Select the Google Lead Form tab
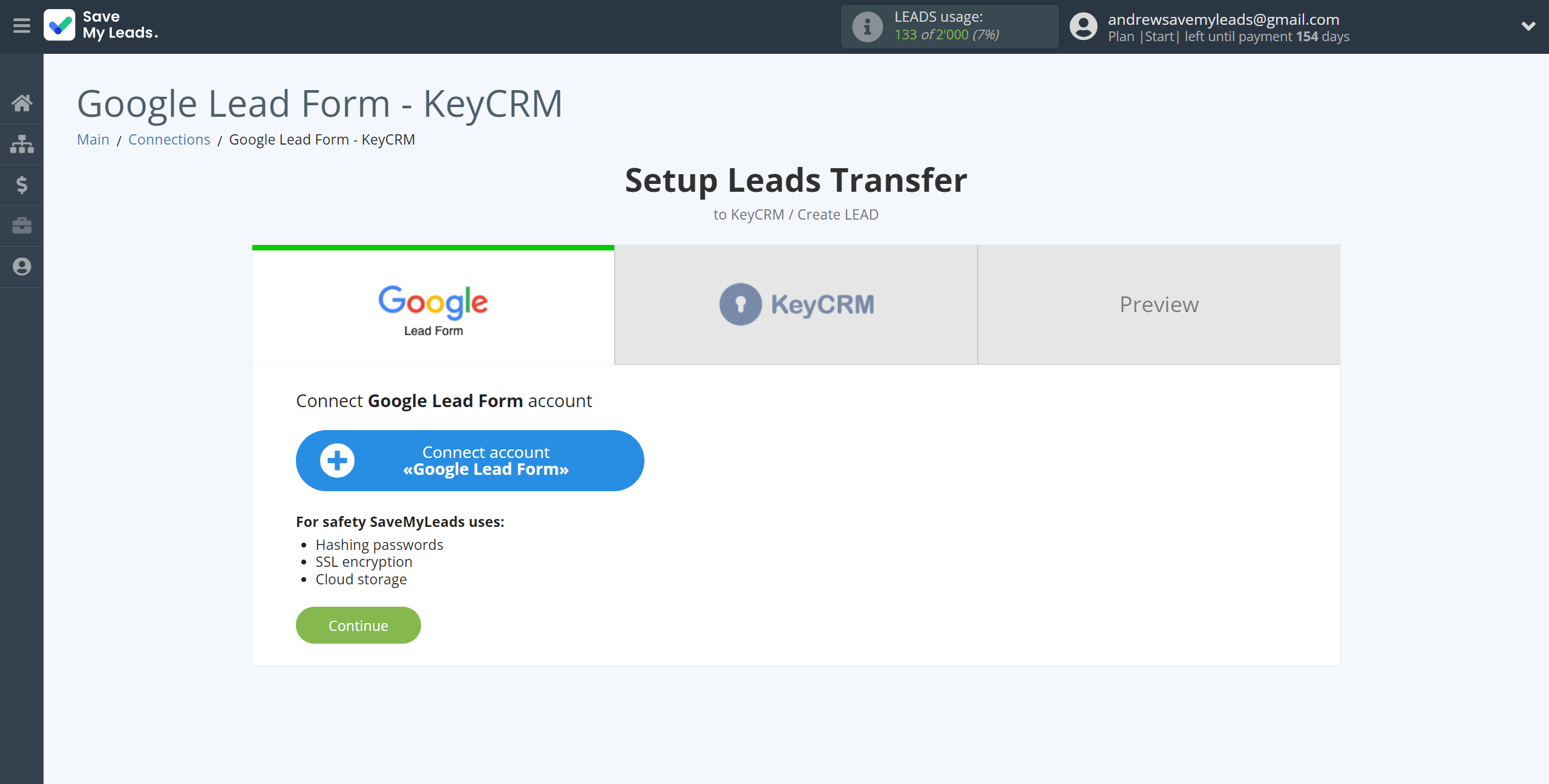This screenshot has width=1549, height=784. coord(432,308)
